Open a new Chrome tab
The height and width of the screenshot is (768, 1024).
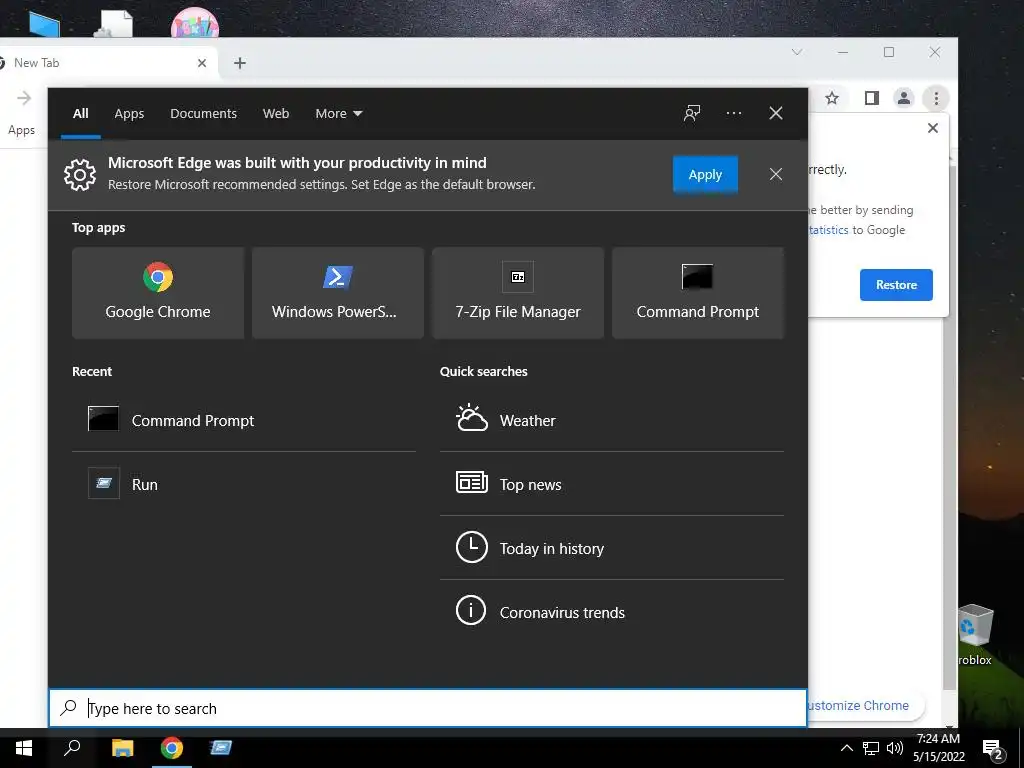[x=240, y=63]
